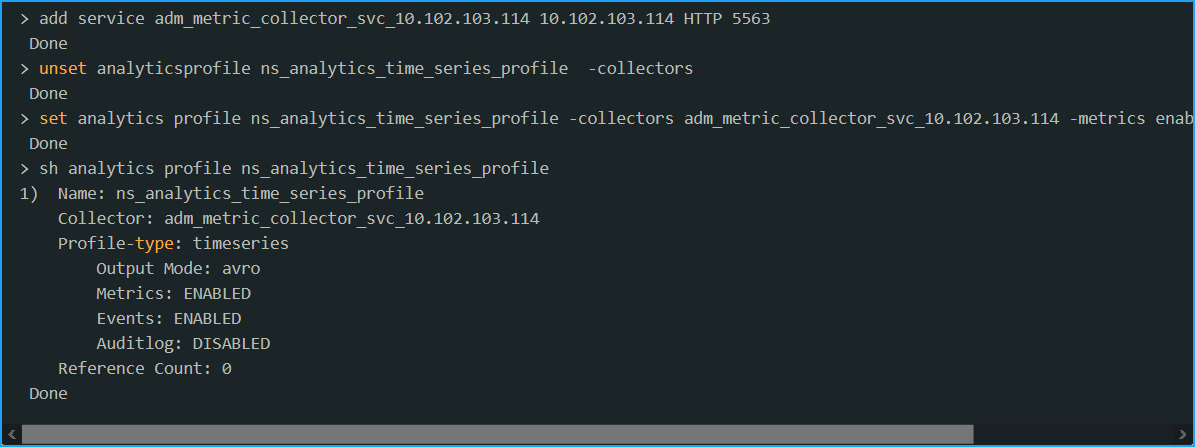Click the left arrow of the horizontal scrollbar
Image resolution: width=1195 pixels, height=447 pixels.
(11, 434)
